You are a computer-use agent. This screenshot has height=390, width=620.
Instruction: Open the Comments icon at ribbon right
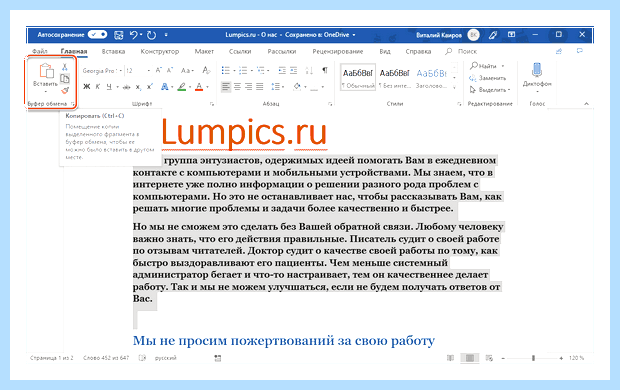pyautogui.click(x=580, y=51)
